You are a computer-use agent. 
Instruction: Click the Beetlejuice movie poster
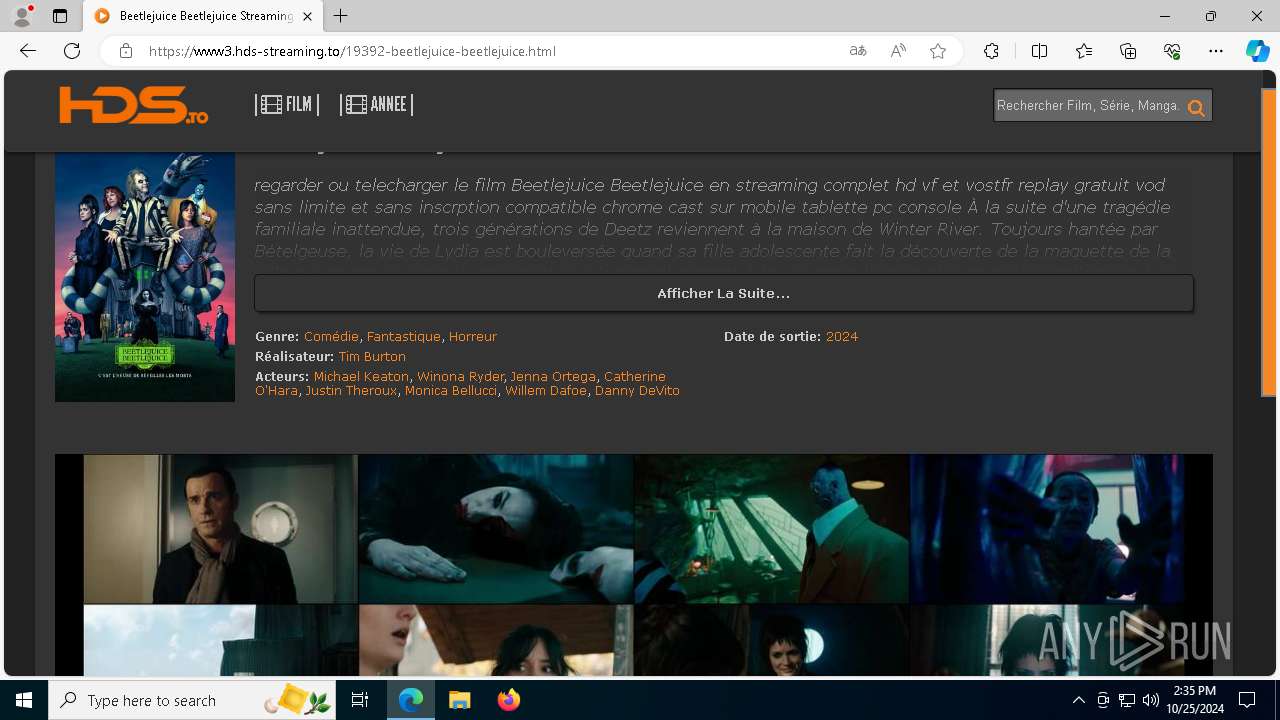tap(145, 277)
